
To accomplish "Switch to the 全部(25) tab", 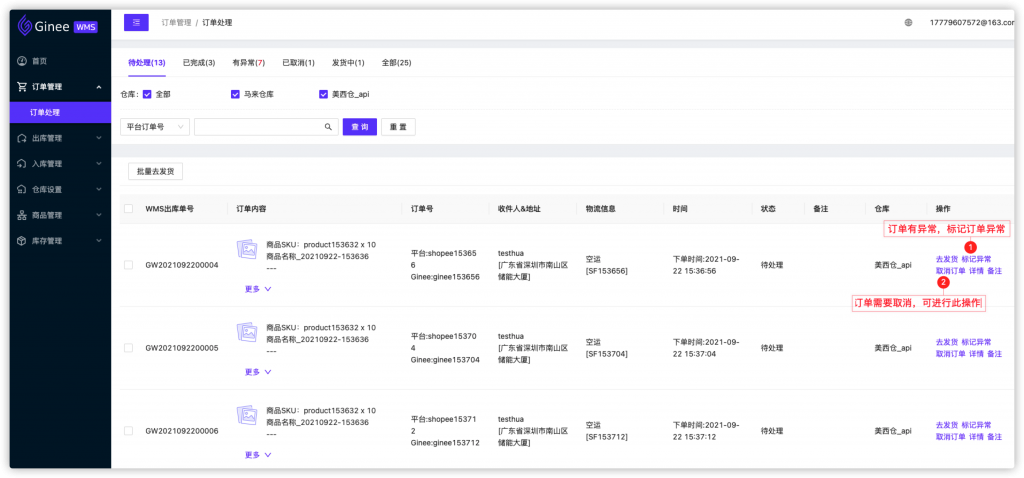I will coord(396,63).
